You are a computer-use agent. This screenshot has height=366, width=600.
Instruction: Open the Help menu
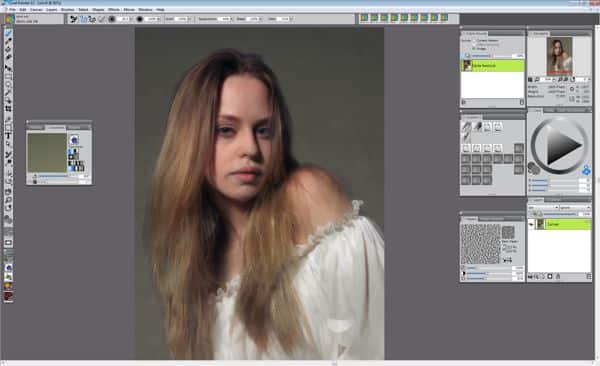161,10
